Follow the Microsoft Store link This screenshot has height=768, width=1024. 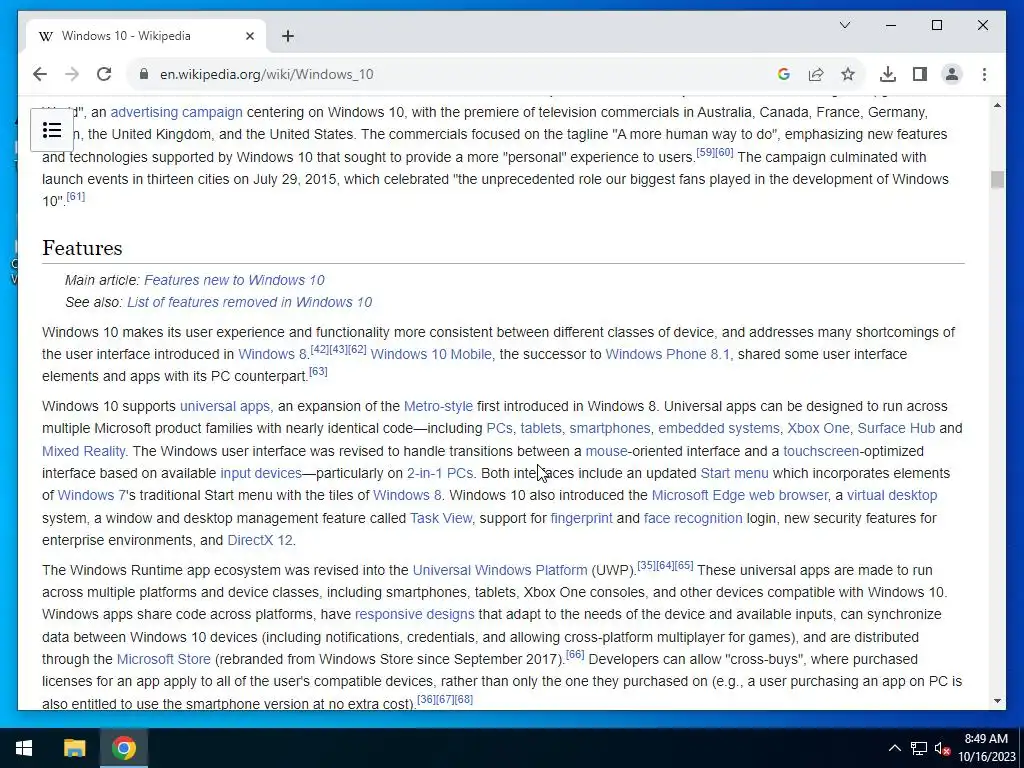point(164,660)
